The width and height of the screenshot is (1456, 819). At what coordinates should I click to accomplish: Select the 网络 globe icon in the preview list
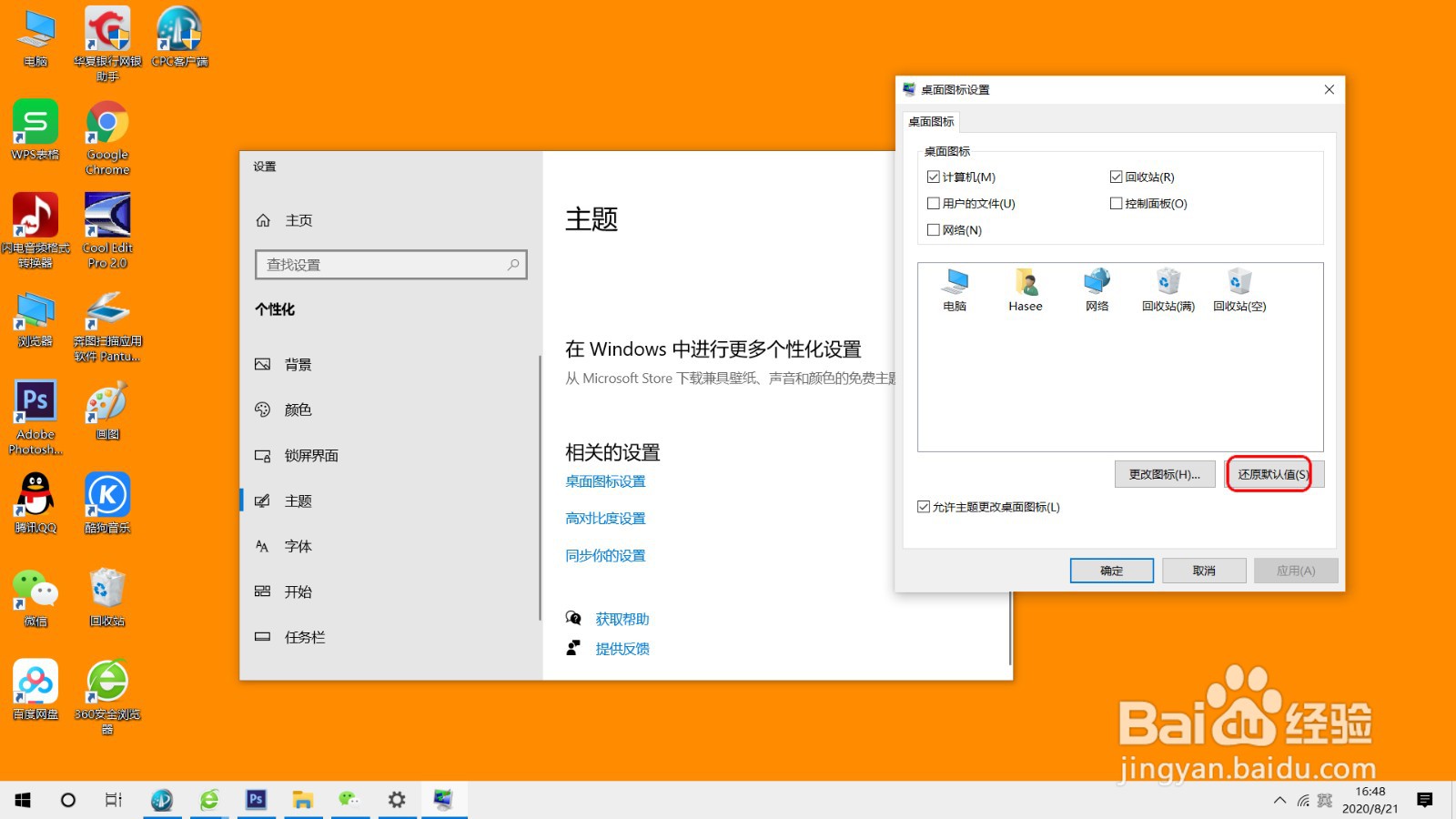pyautogui.click(x=1097, y=289)
